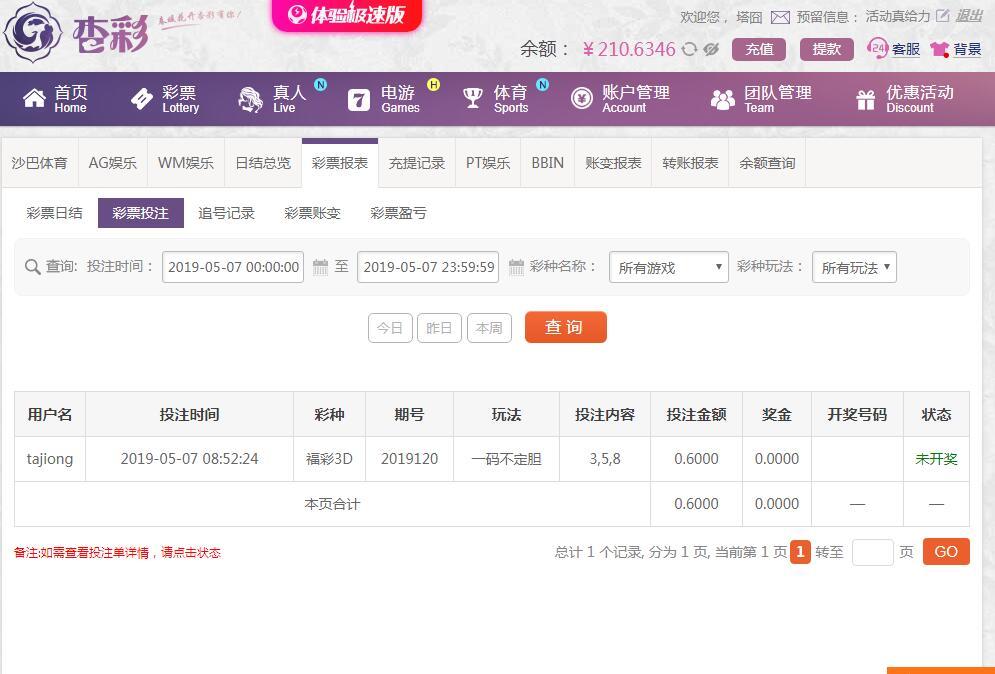
Task: Click the Games number 7 icon
Action: click(359, 100)
